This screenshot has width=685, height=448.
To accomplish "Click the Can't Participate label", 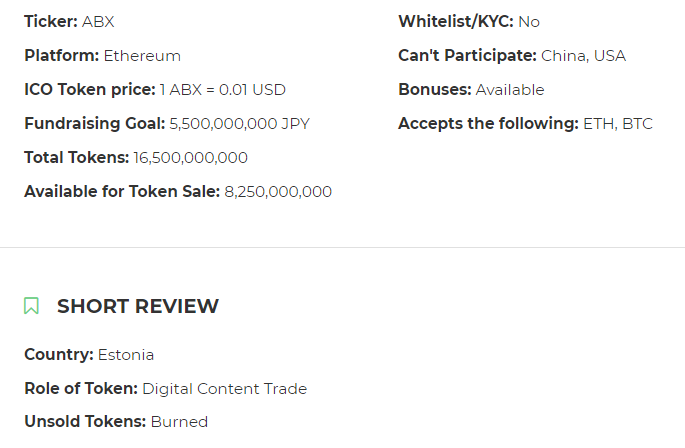I will click(x=467, y=55).
